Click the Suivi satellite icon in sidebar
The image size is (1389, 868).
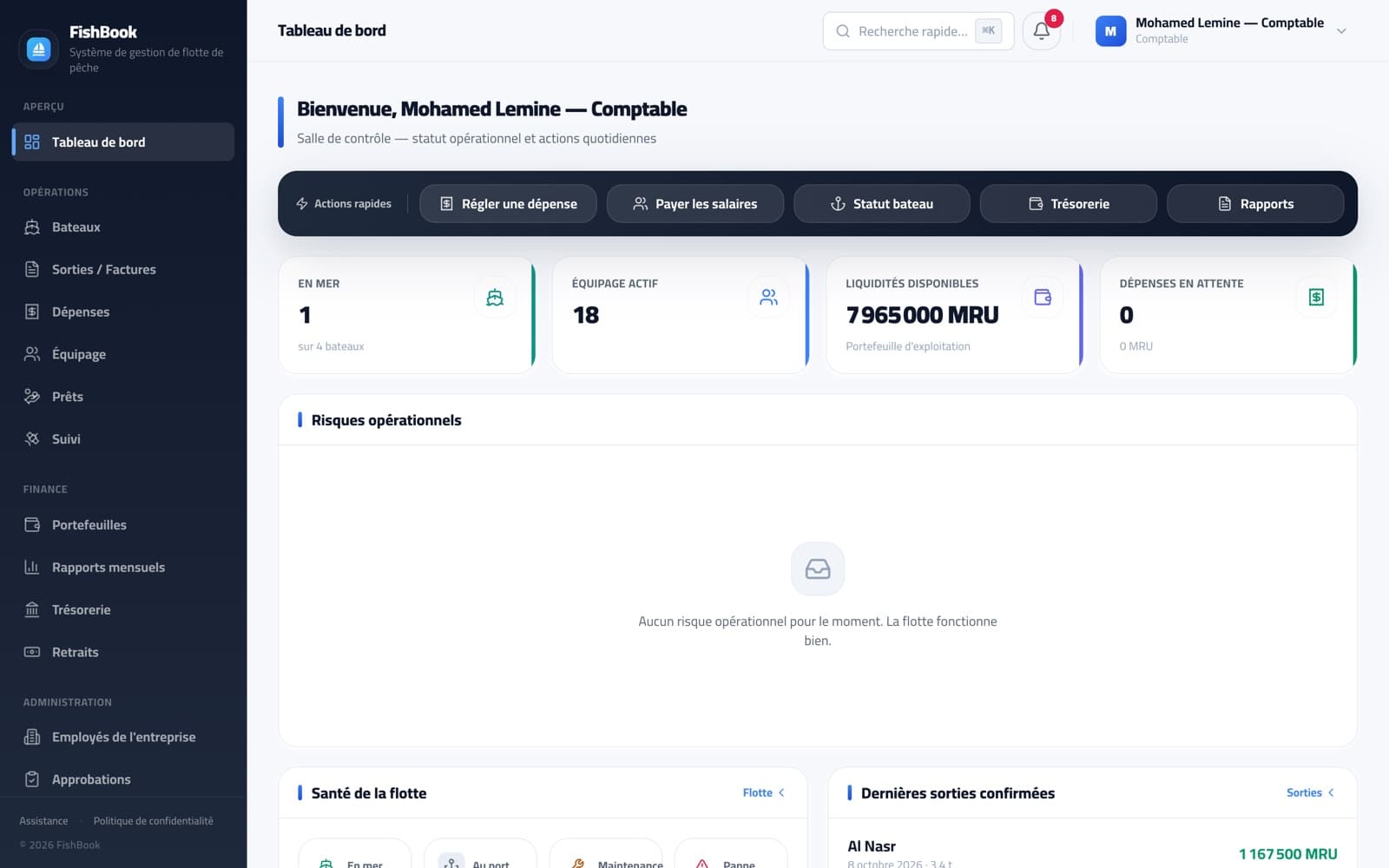(x=32, y=439)
